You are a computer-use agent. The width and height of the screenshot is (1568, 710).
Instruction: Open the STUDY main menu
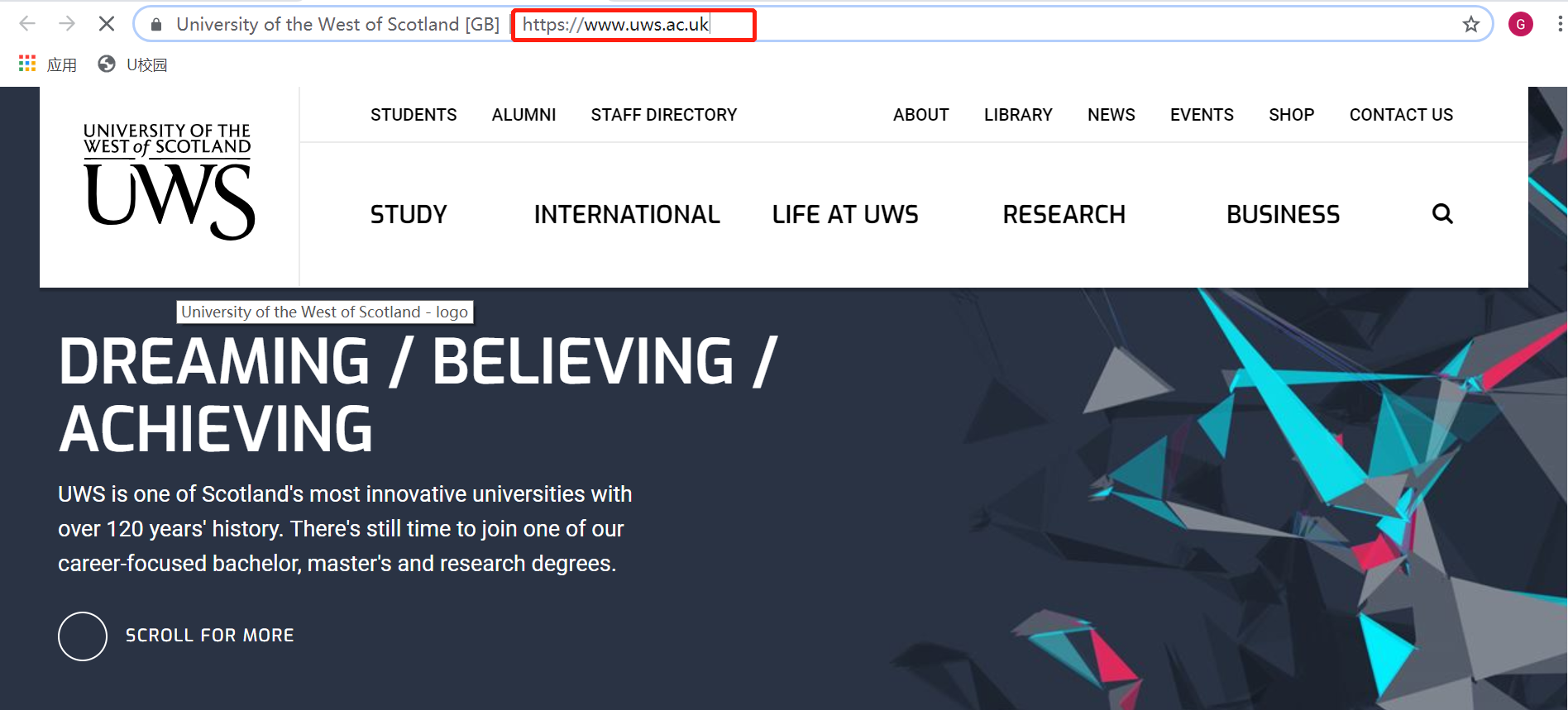pos(409,215)
